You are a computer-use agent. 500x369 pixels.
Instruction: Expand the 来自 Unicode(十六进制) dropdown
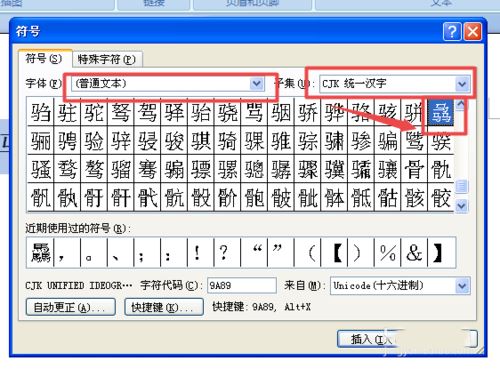pyautogui.click(x=462, y=286)
